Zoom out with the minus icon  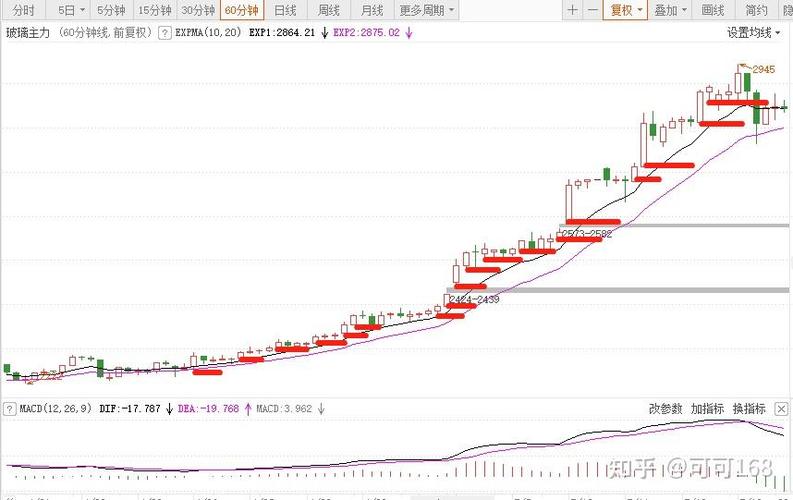pos(593,10)
